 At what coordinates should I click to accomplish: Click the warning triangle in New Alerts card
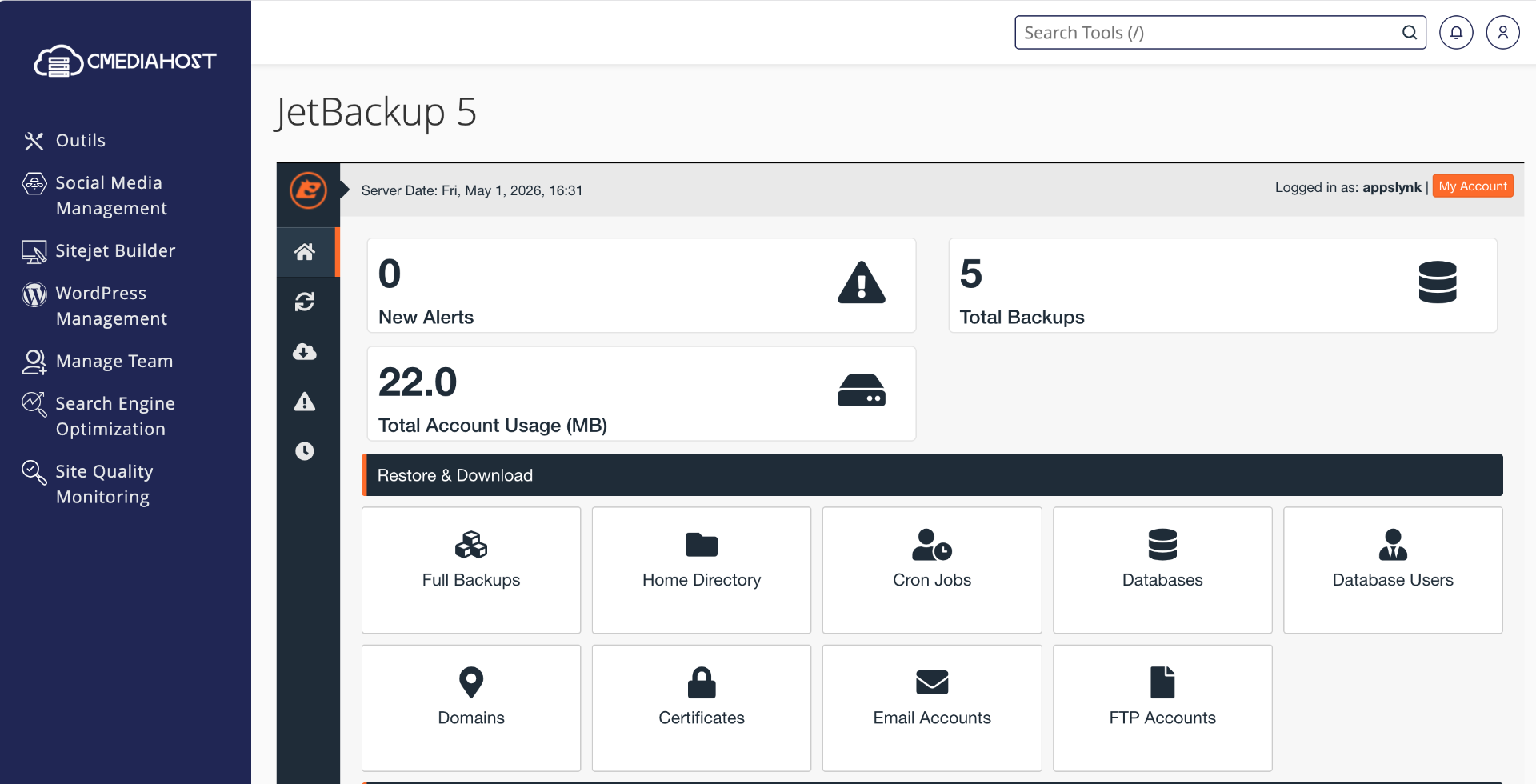[862, 282]
